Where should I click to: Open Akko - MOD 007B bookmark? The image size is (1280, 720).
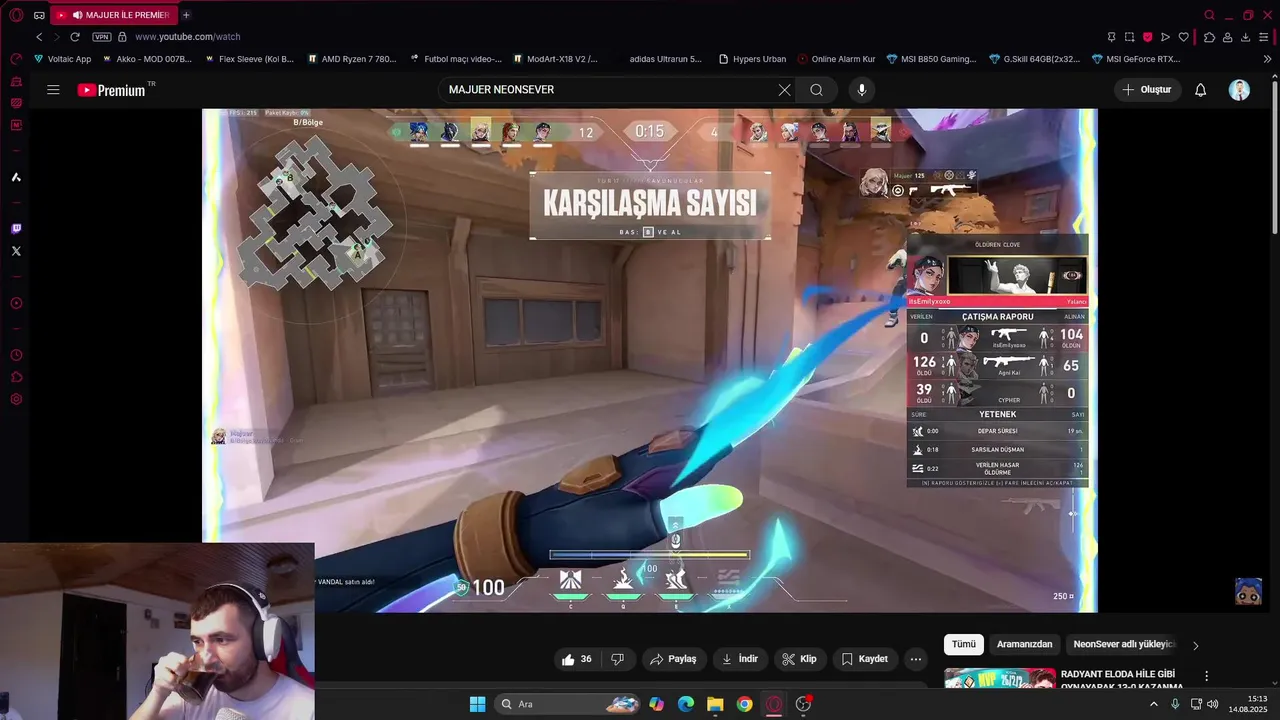(x=146, y=59)
